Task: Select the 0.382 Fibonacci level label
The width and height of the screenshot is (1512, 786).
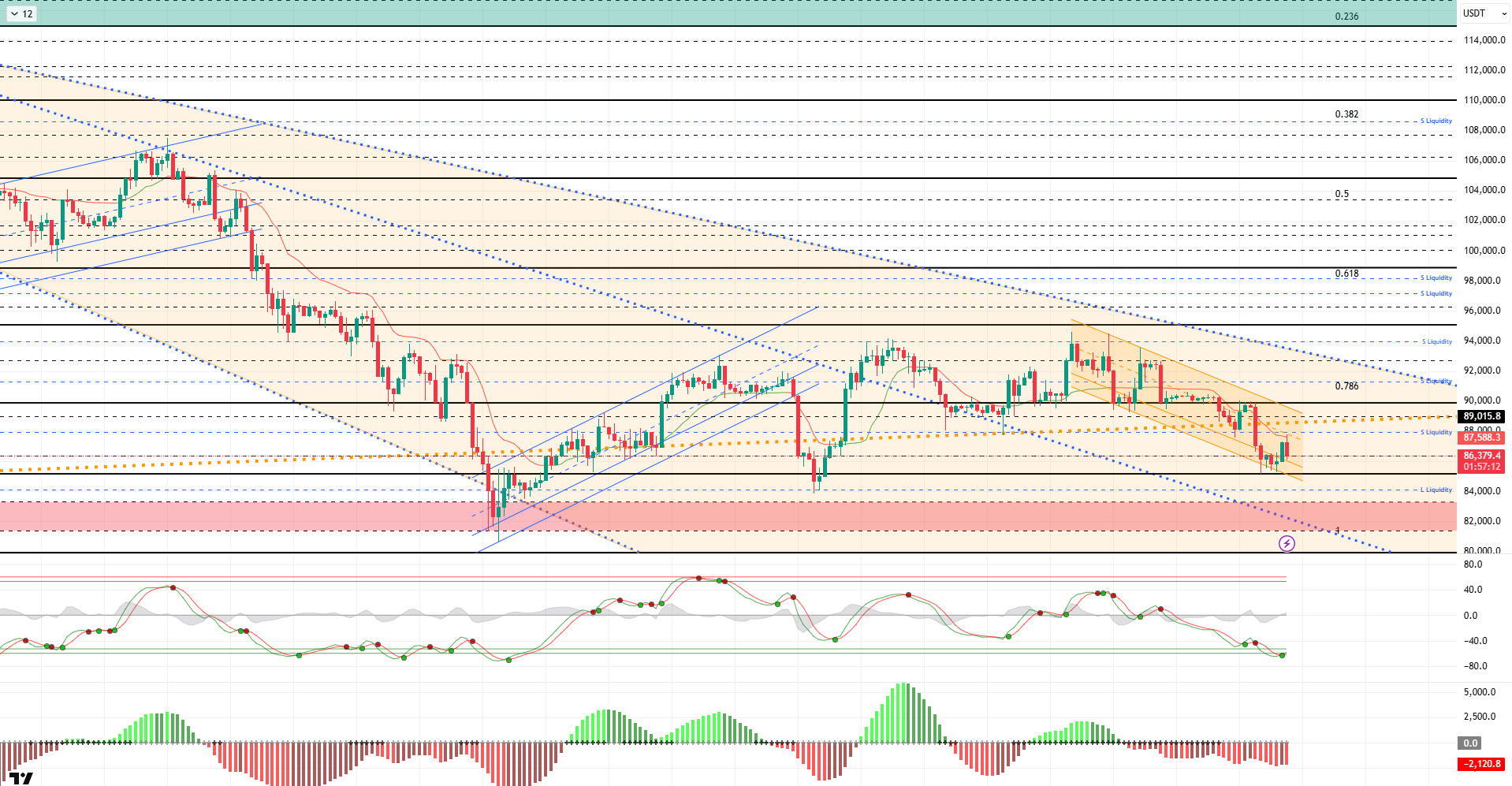Action: tap(1346, 114)
